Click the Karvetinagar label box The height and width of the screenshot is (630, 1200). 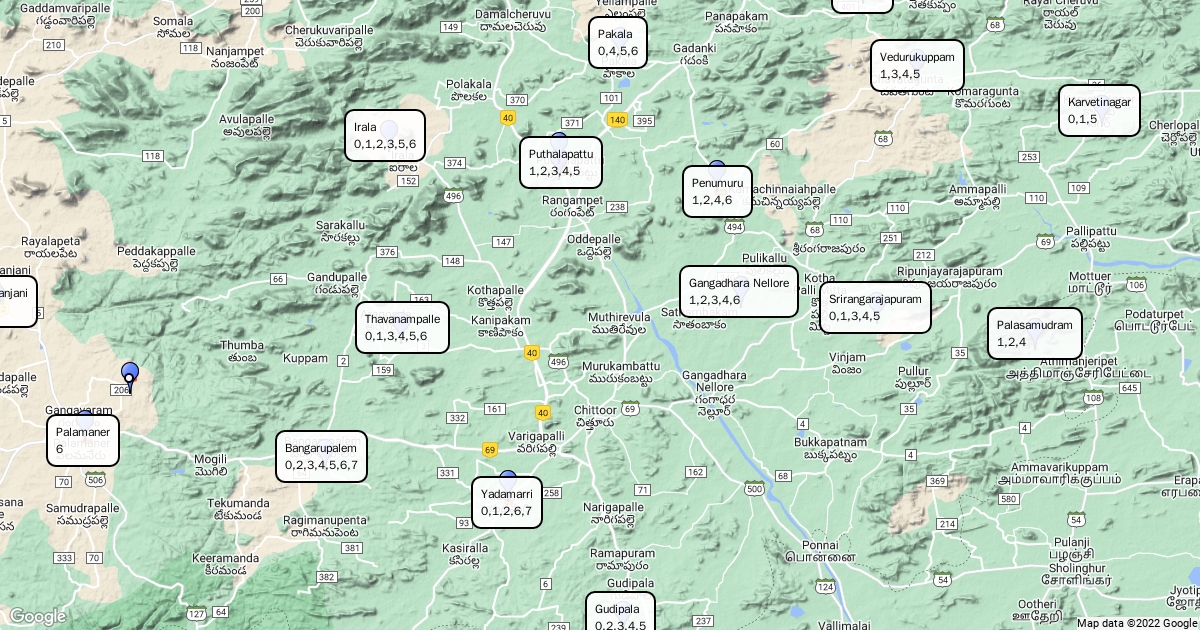pyautogui.click(x=1099, y=110)
